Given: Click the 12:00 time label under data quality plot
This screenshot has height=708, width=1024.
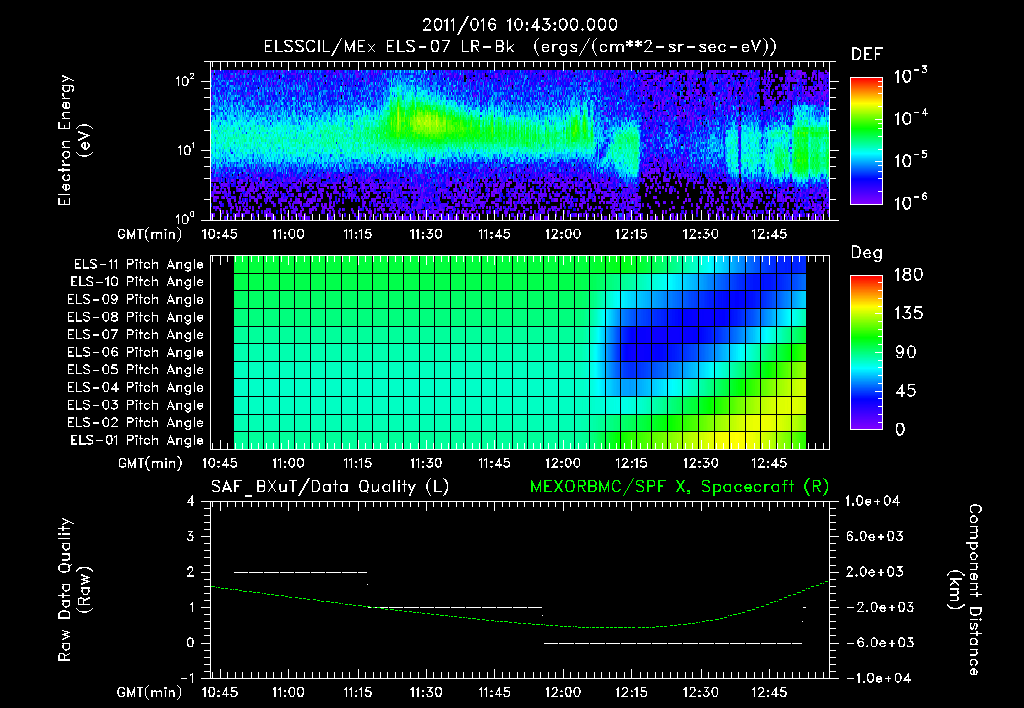Looking at the screenshot, I should 563,692.
